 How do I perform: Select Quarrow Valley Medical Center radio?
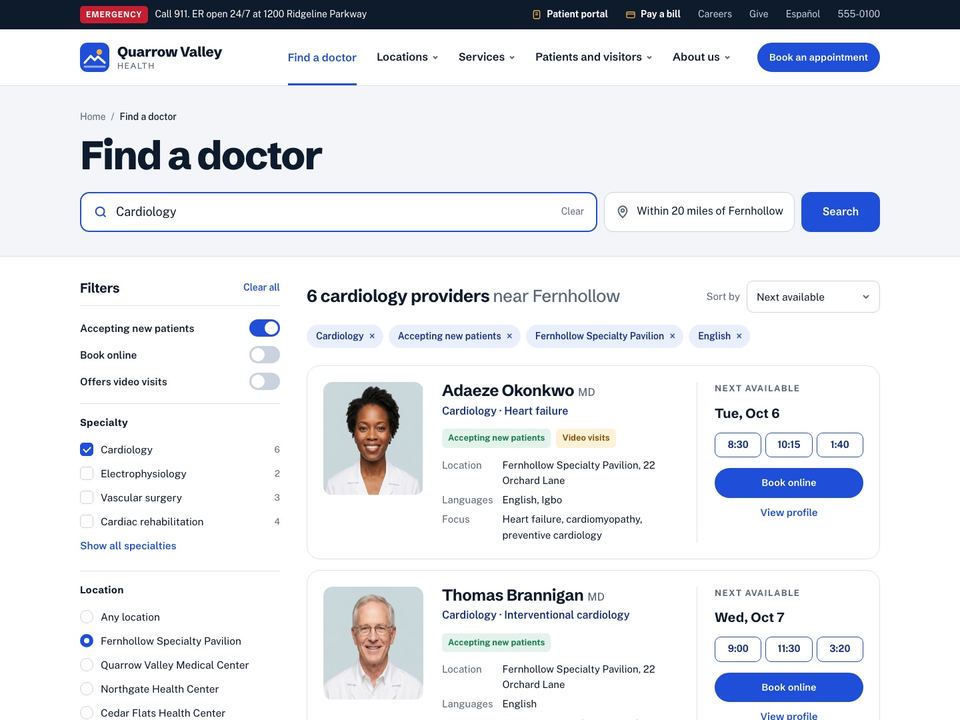click(87, 665)
